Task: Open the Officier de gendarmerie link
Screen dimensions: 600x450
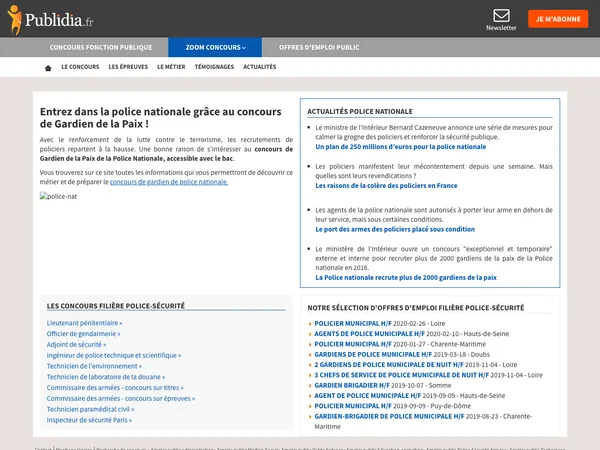Action: coord(83,334)
